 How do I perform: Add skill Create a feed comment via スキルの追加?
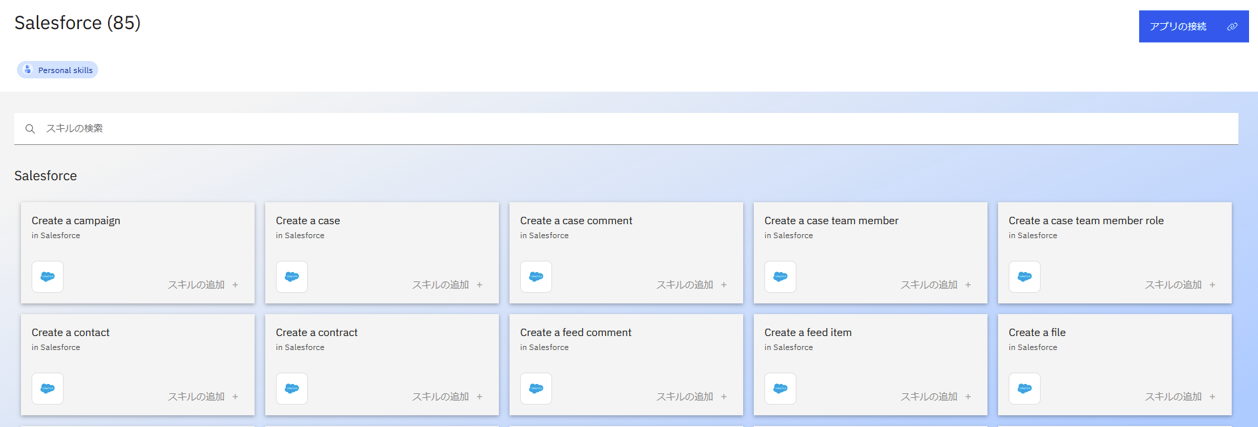[x=692, y=397]
